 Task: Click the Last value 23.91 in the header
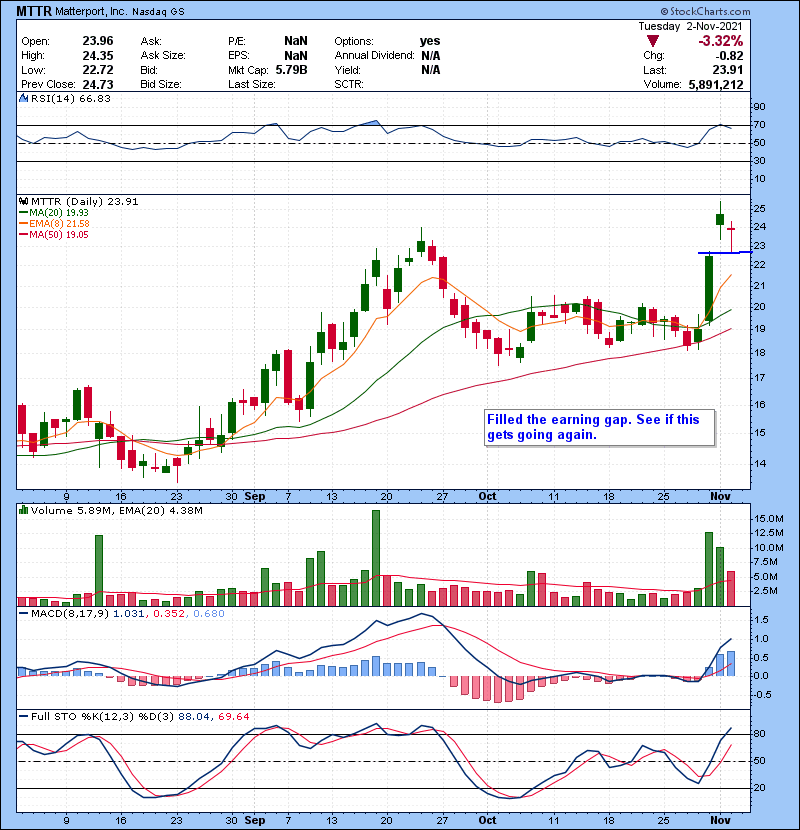coord(727,70)
